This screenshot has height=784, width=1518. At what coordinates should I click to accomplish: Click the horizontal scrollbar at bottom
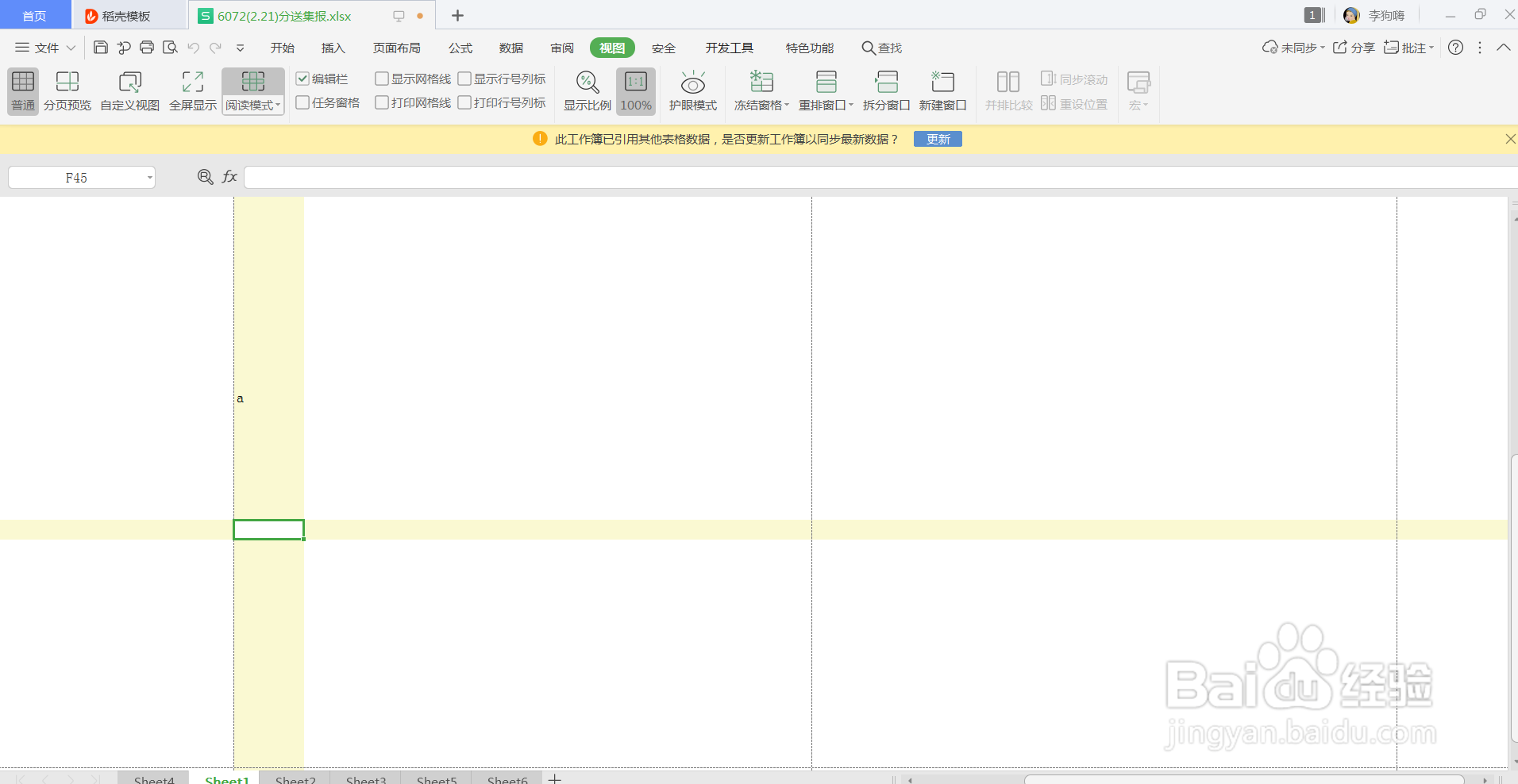[x=1244, y=779]
